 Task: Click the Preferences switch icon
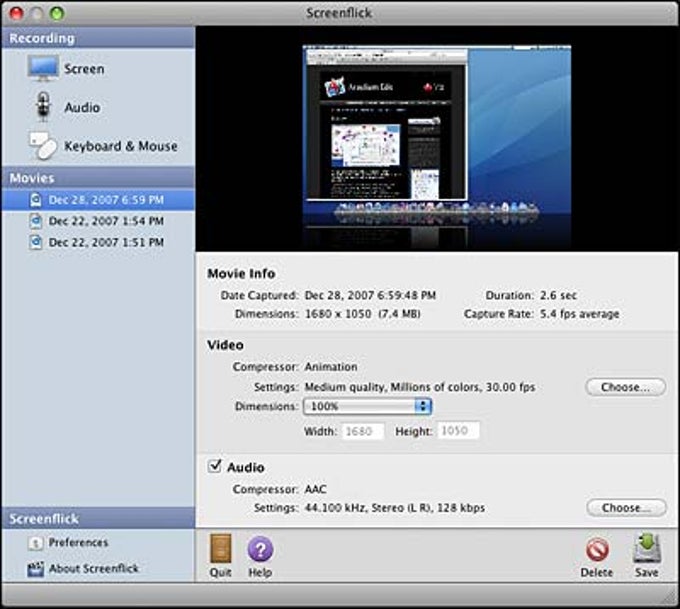point(36,543)
